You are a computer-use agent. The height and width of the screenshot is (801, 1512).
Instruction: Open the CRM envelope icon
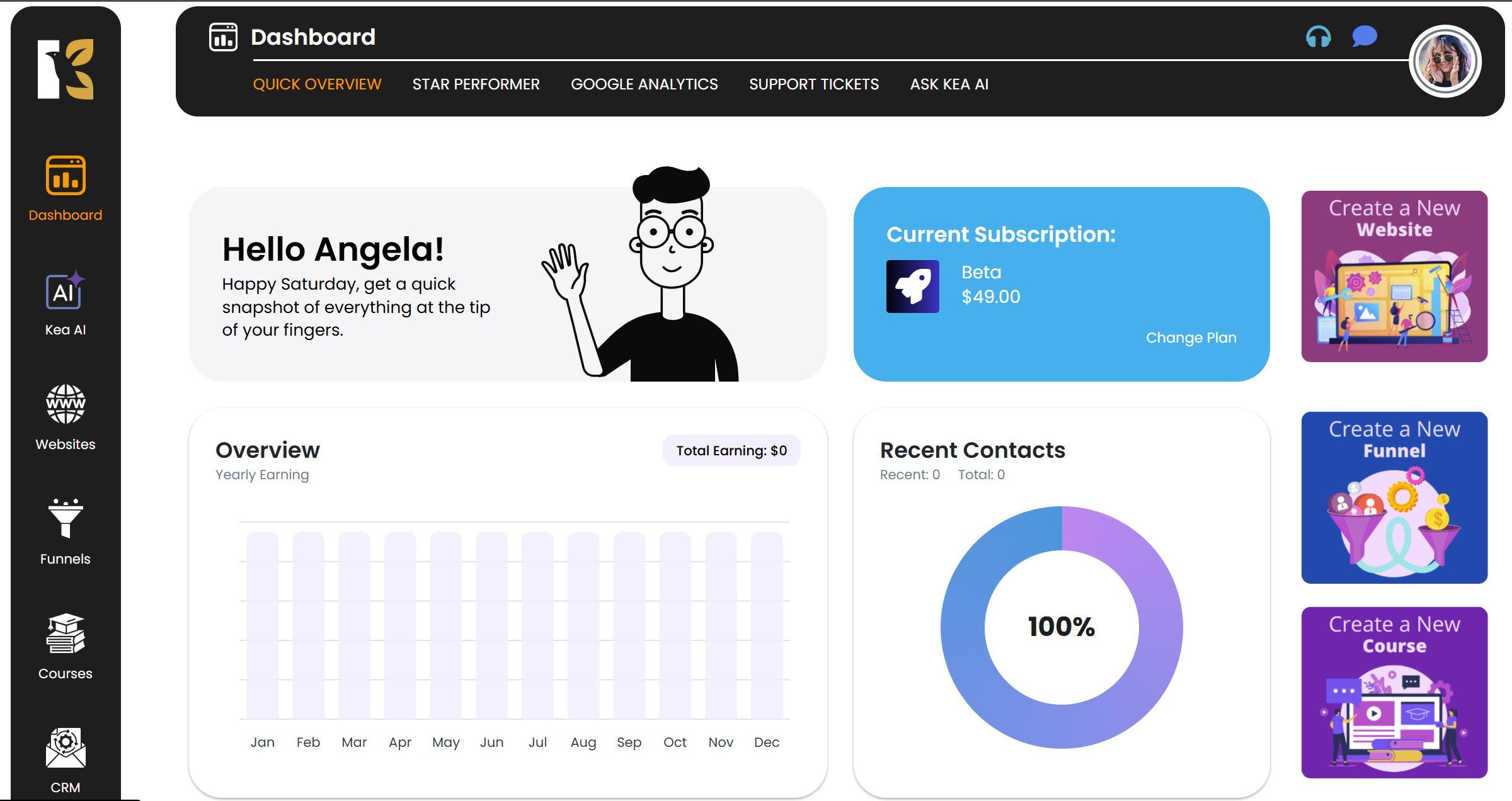65,748
